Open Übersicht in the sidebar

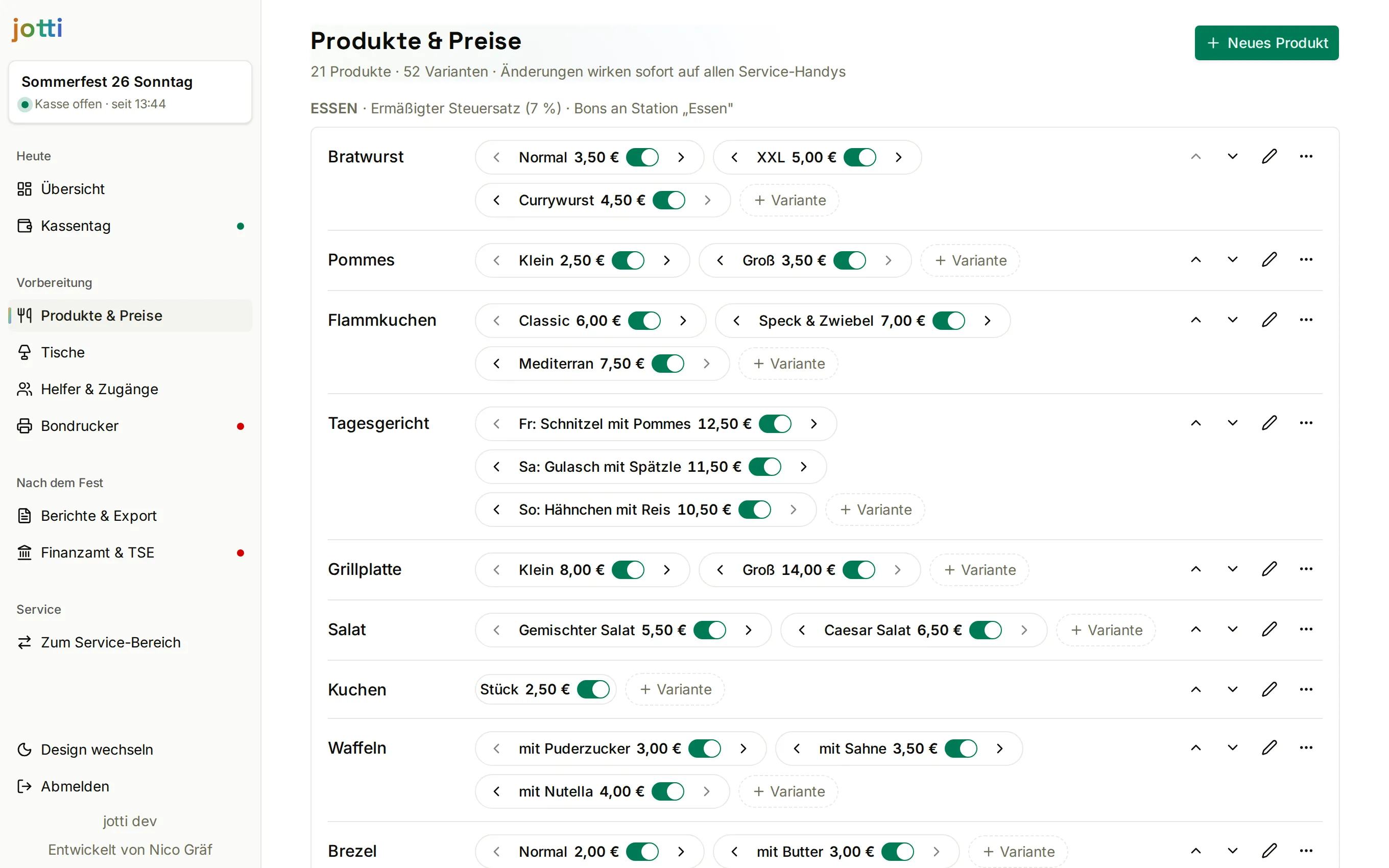coord(130,189)
